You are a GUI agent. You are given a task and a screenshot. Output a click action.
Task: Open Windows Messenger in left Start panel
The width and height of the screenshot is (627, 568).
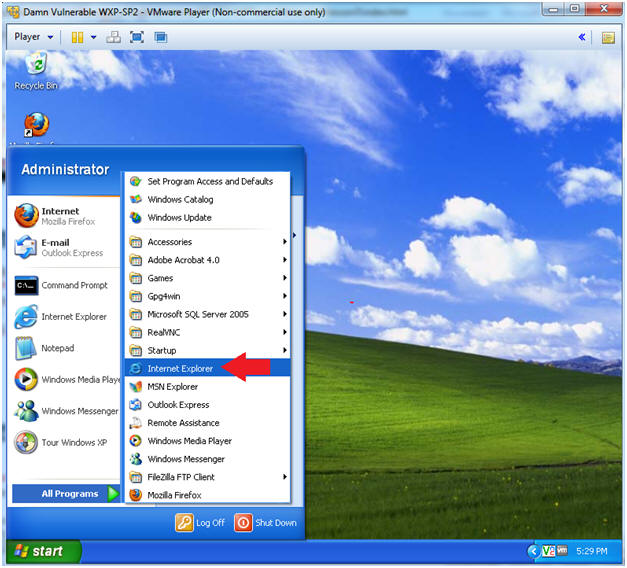pos(64,411)
